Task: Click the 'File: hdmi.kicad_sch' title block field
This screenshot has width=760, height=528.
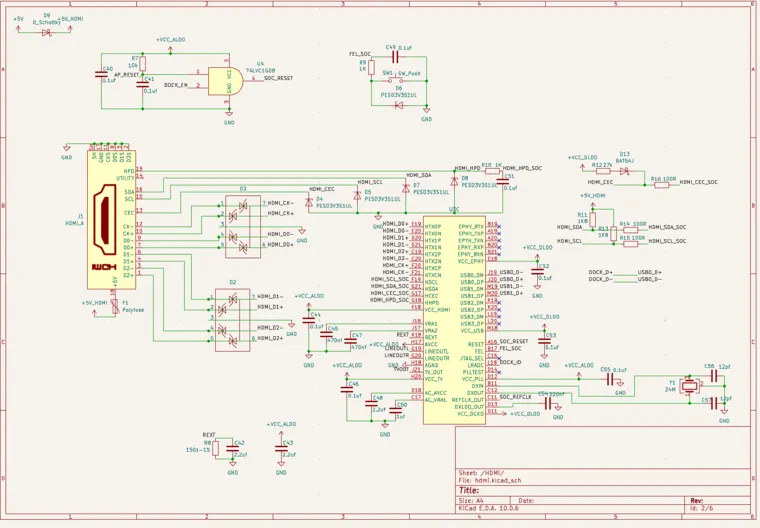Action: click(x=490, y=480)
